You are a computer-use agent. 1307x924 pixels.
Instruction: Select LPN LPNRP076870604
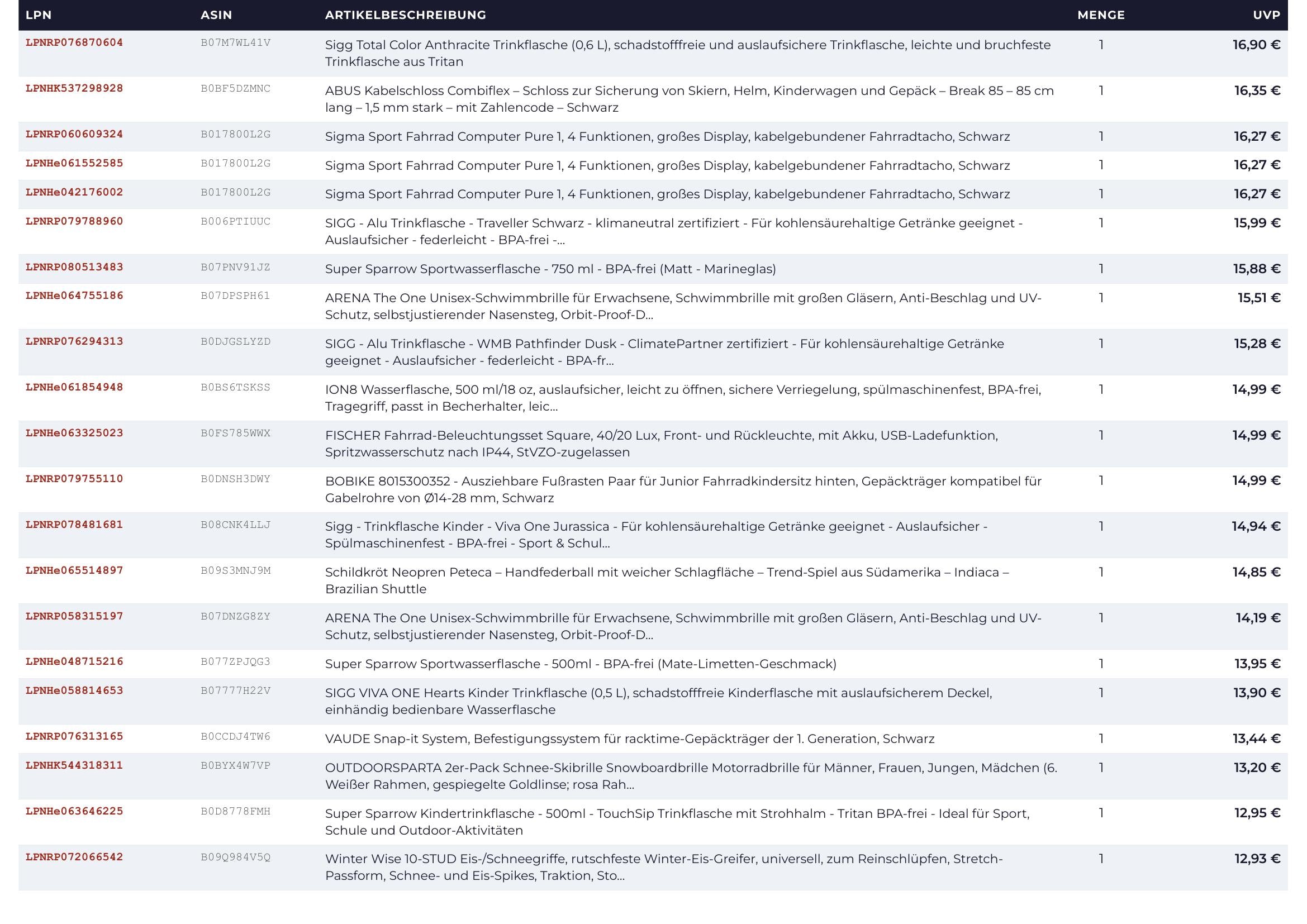pyautogui.click(x=74, y=42)
